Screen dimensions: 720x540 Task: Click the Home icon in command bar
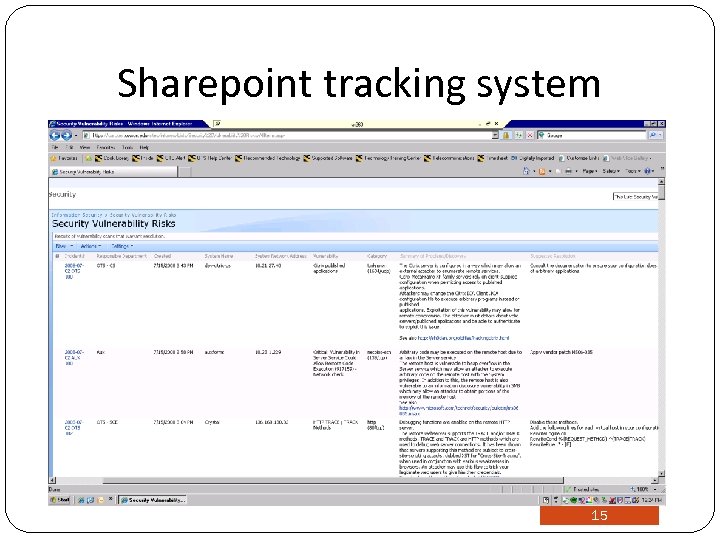click(x=526, y=171)
